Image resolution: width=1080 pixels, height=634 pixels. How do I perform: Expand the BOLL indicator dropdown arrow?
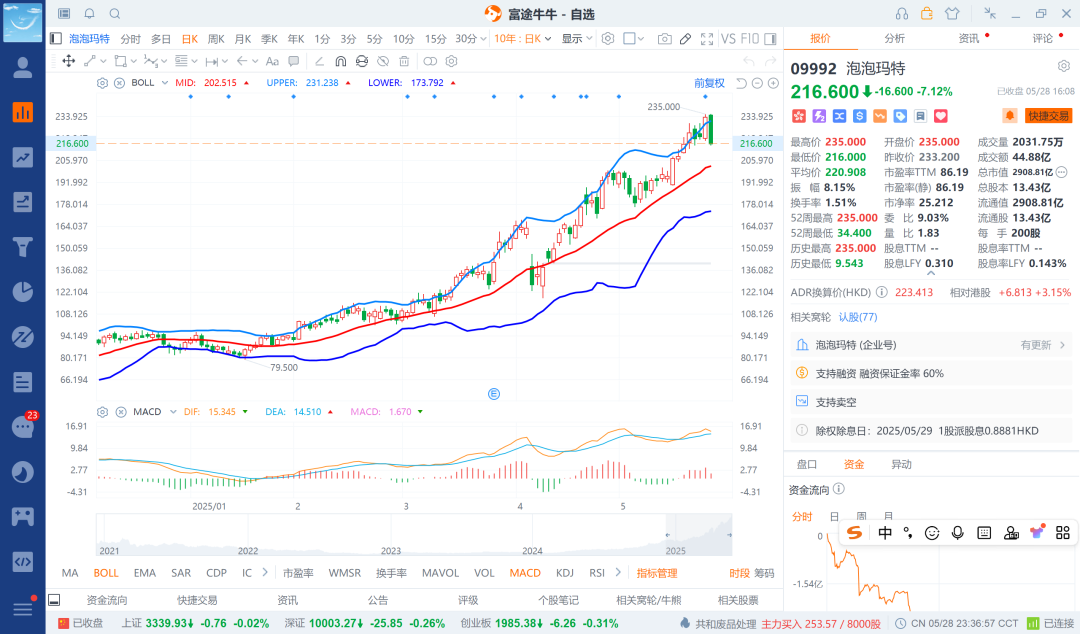[165, 83]
